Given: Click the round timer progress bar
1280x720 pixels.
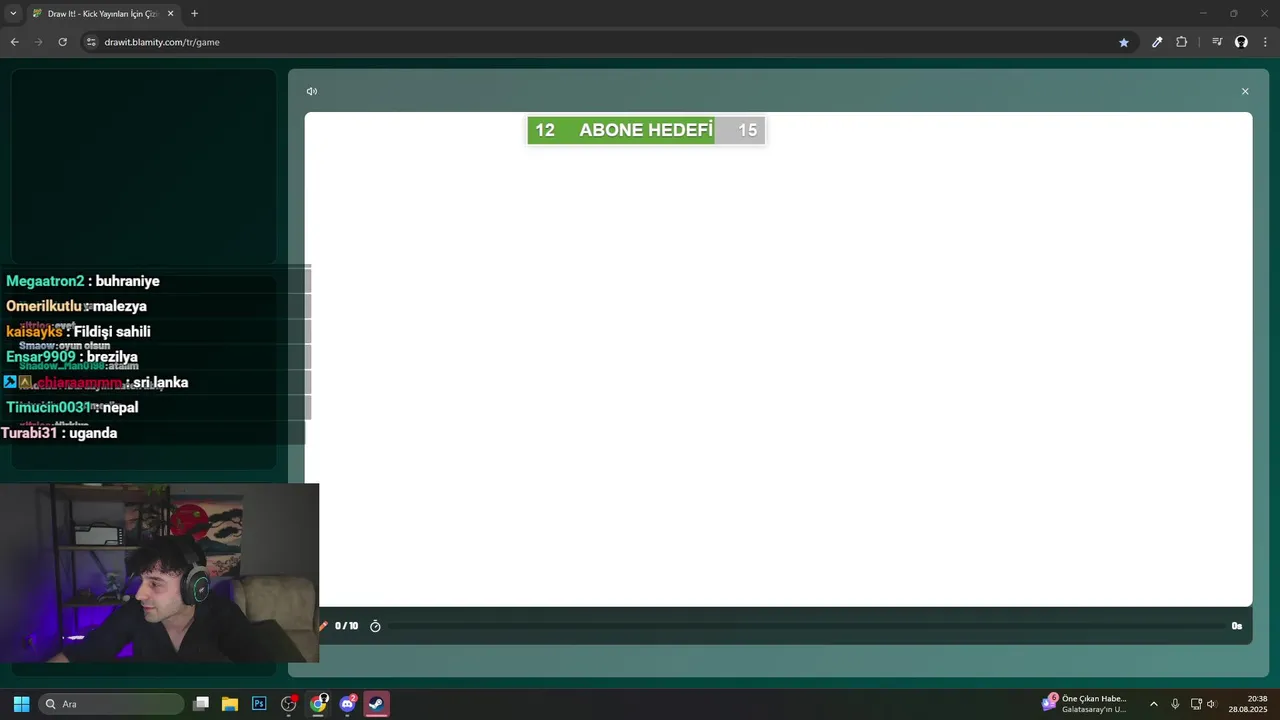Looking at the screenshot, I should (805, 626).
